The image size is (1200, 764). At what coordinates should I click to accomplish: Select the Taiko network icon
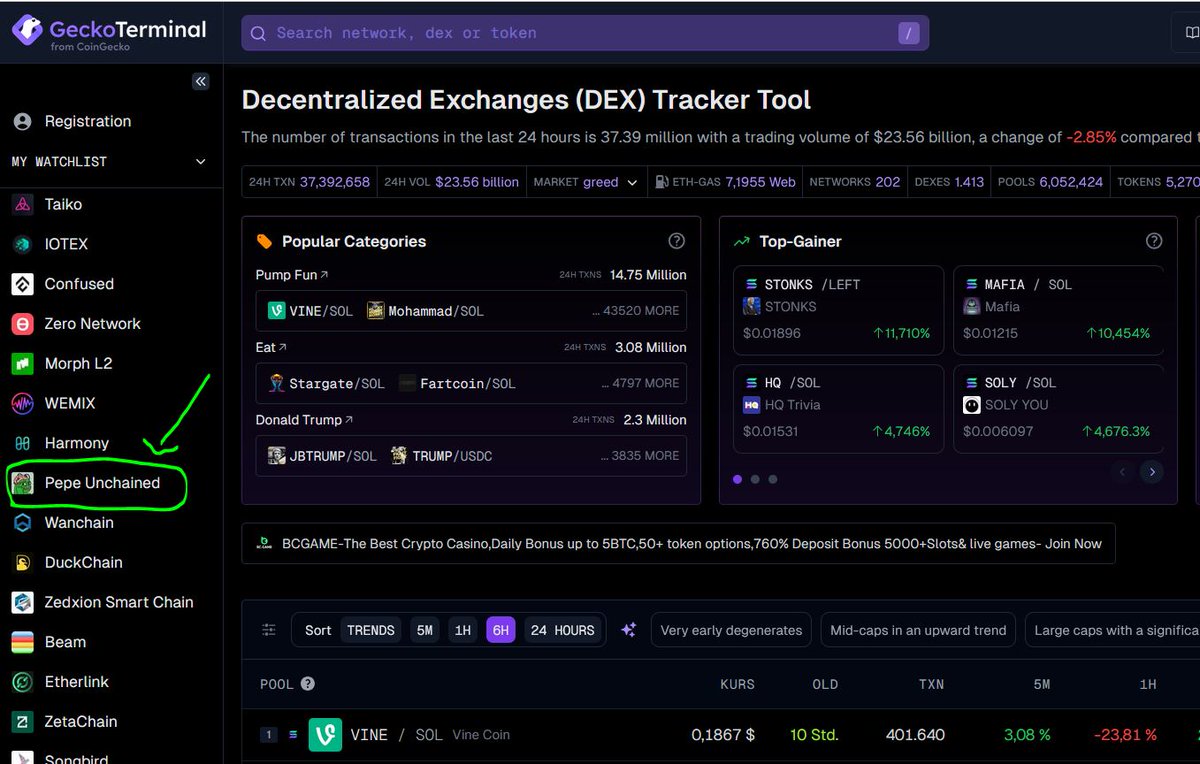[22, 204]
